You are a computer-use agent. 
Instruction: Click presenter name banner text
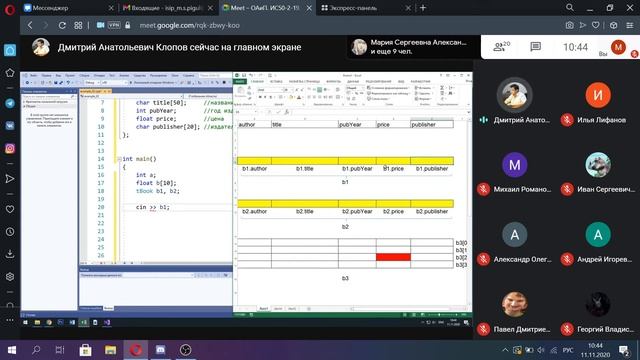[179, 47]
